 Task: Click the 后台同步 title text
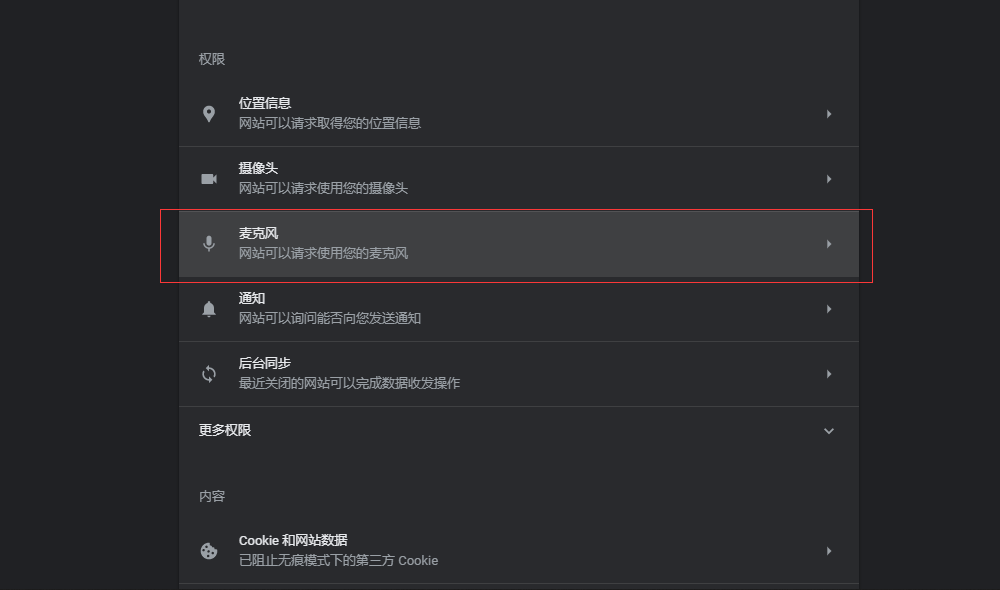pyautogui.click(x=265, y=363)
